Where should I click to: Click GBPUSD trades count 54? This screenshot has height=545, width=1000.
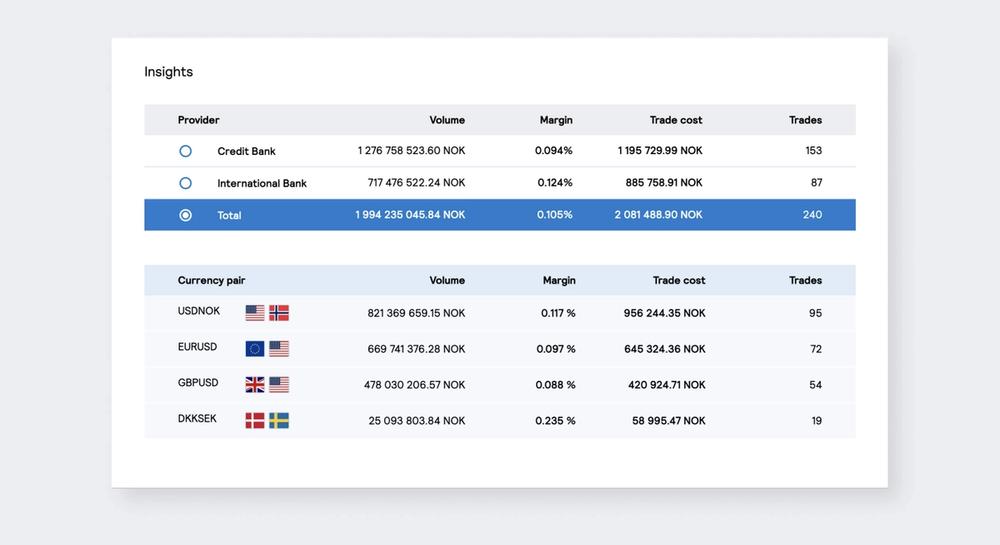click(816, 384)
